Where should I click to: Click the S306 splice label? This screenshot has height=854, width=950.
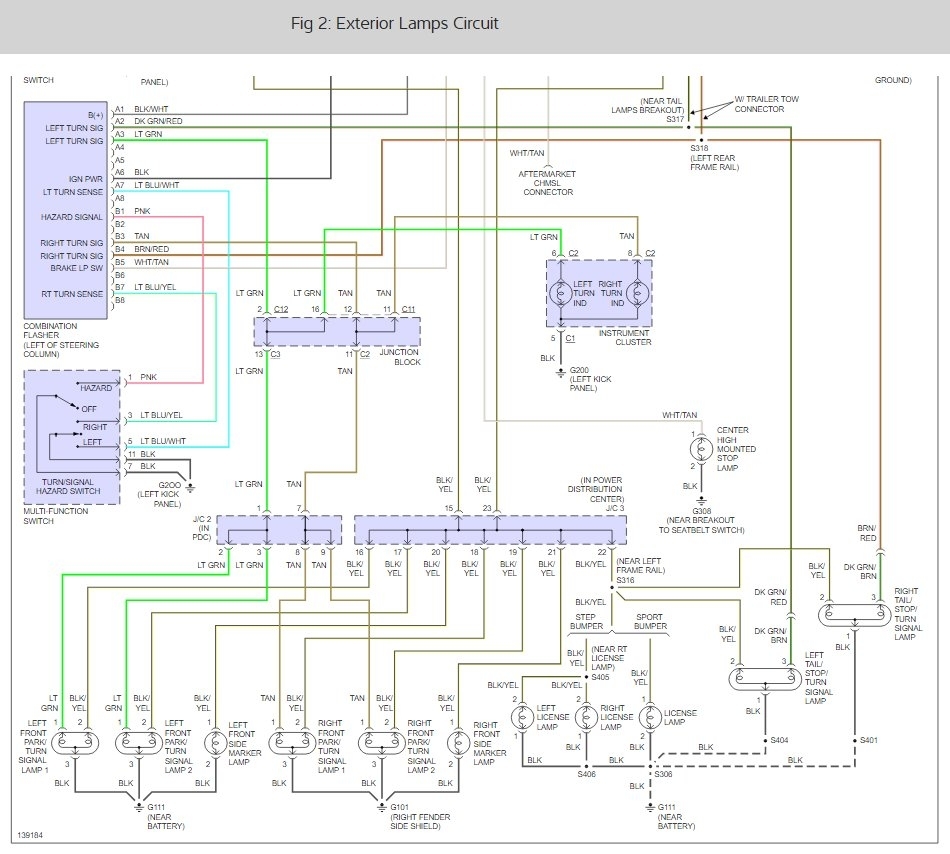coord(663,774)
